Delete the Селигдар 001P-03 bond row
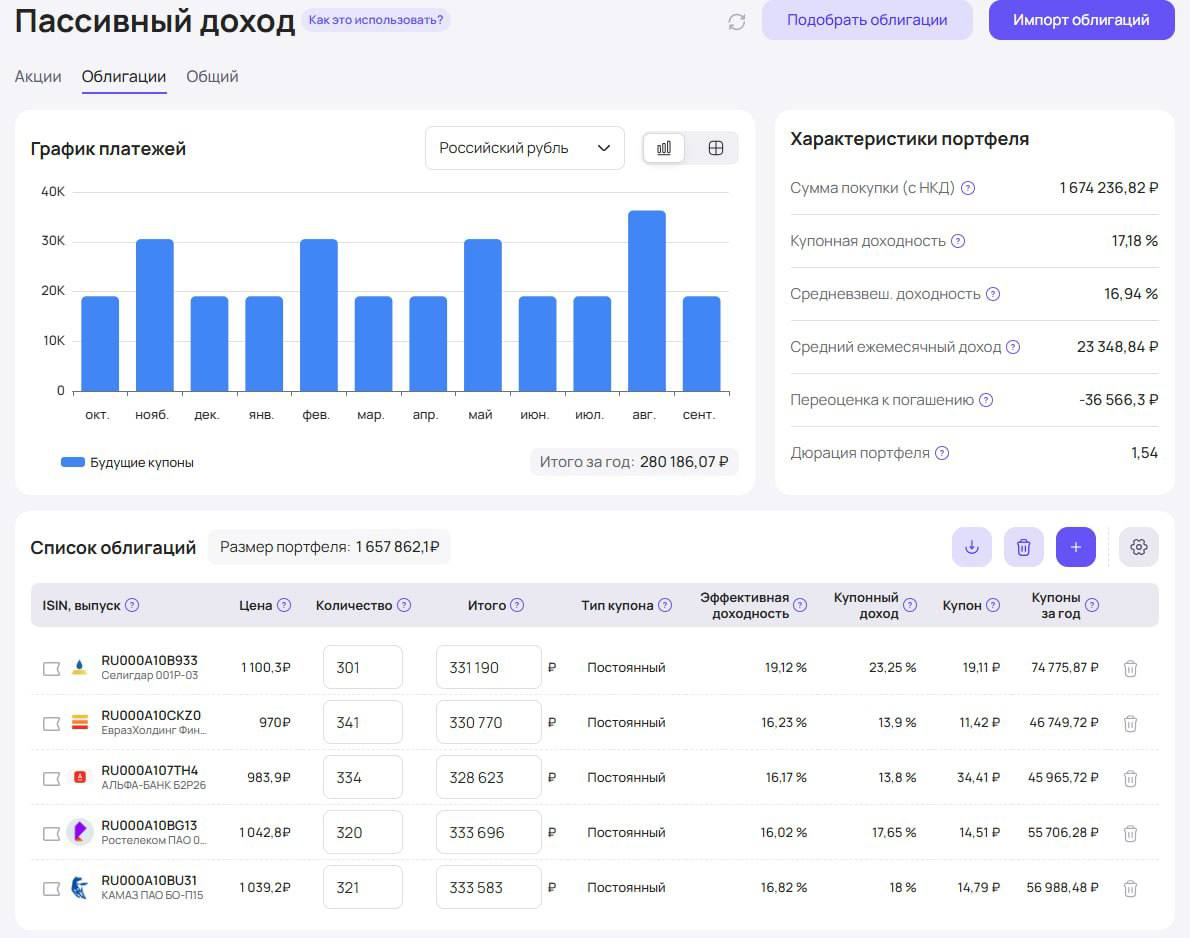 [1130, 668]
